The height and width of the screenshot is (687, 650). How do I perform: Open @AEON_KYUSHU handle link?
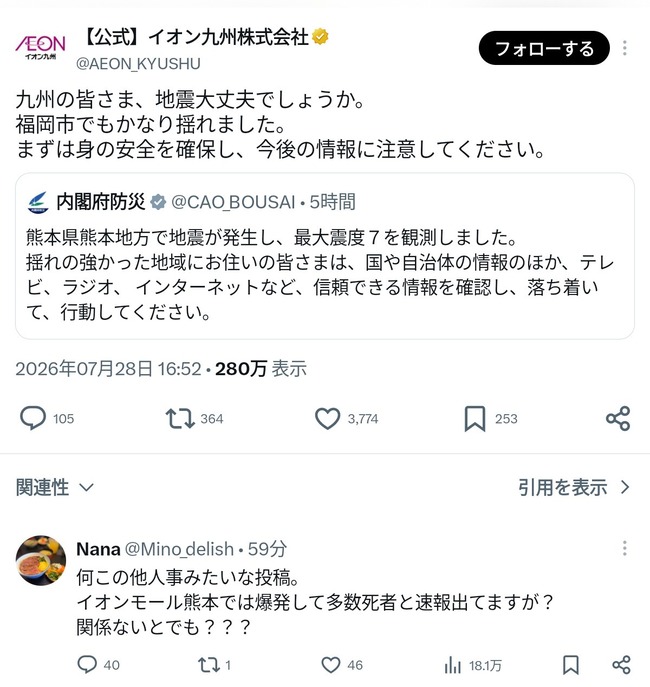[138, 64]
